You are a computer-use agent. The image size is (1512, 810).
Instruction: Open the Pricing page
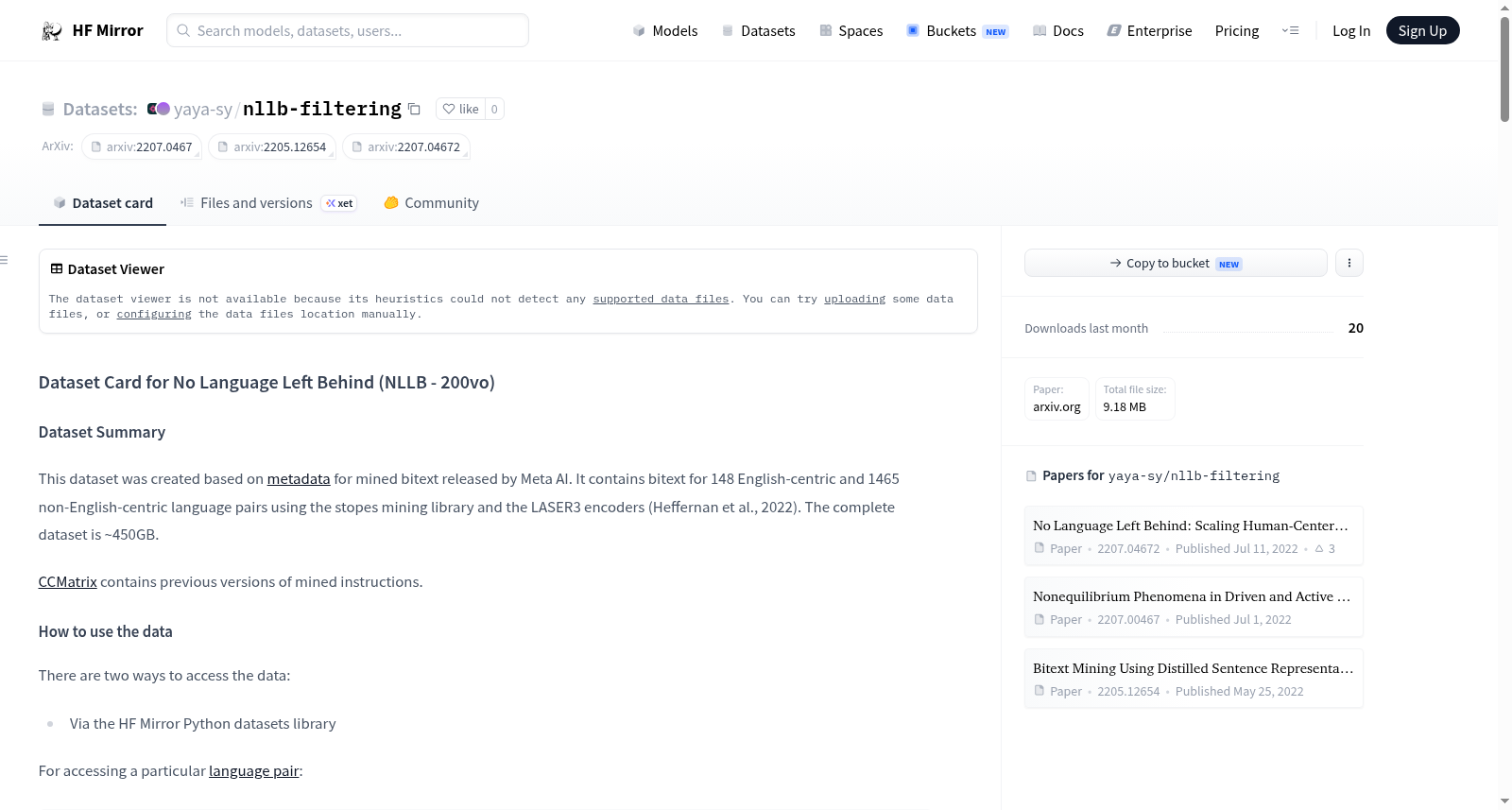pyautogui.click(x=1237, y=30)
